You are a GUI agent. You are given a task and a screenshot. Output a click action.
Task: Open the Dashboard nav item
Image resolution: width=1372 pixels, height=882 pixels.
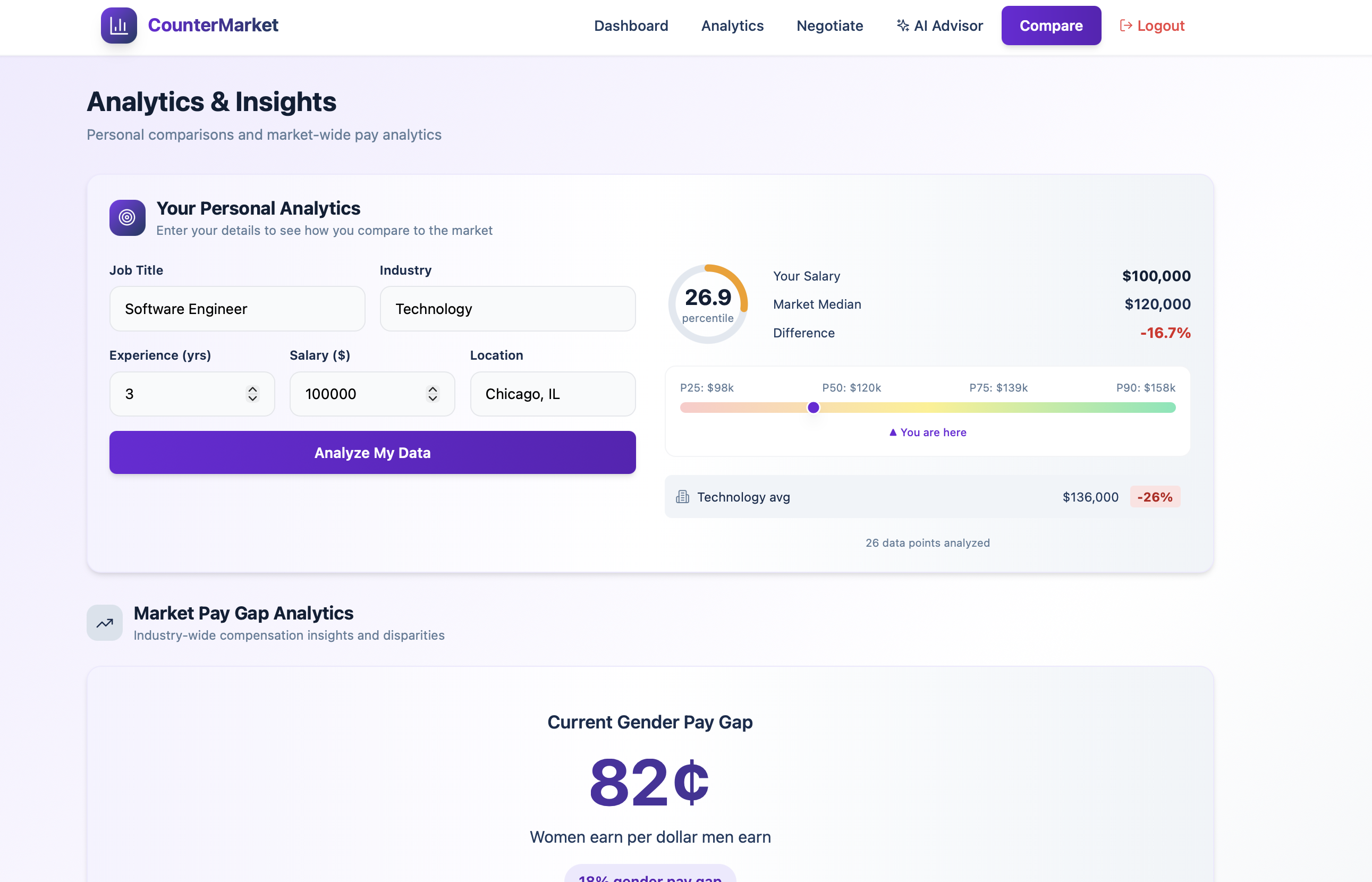pos(631,25)
